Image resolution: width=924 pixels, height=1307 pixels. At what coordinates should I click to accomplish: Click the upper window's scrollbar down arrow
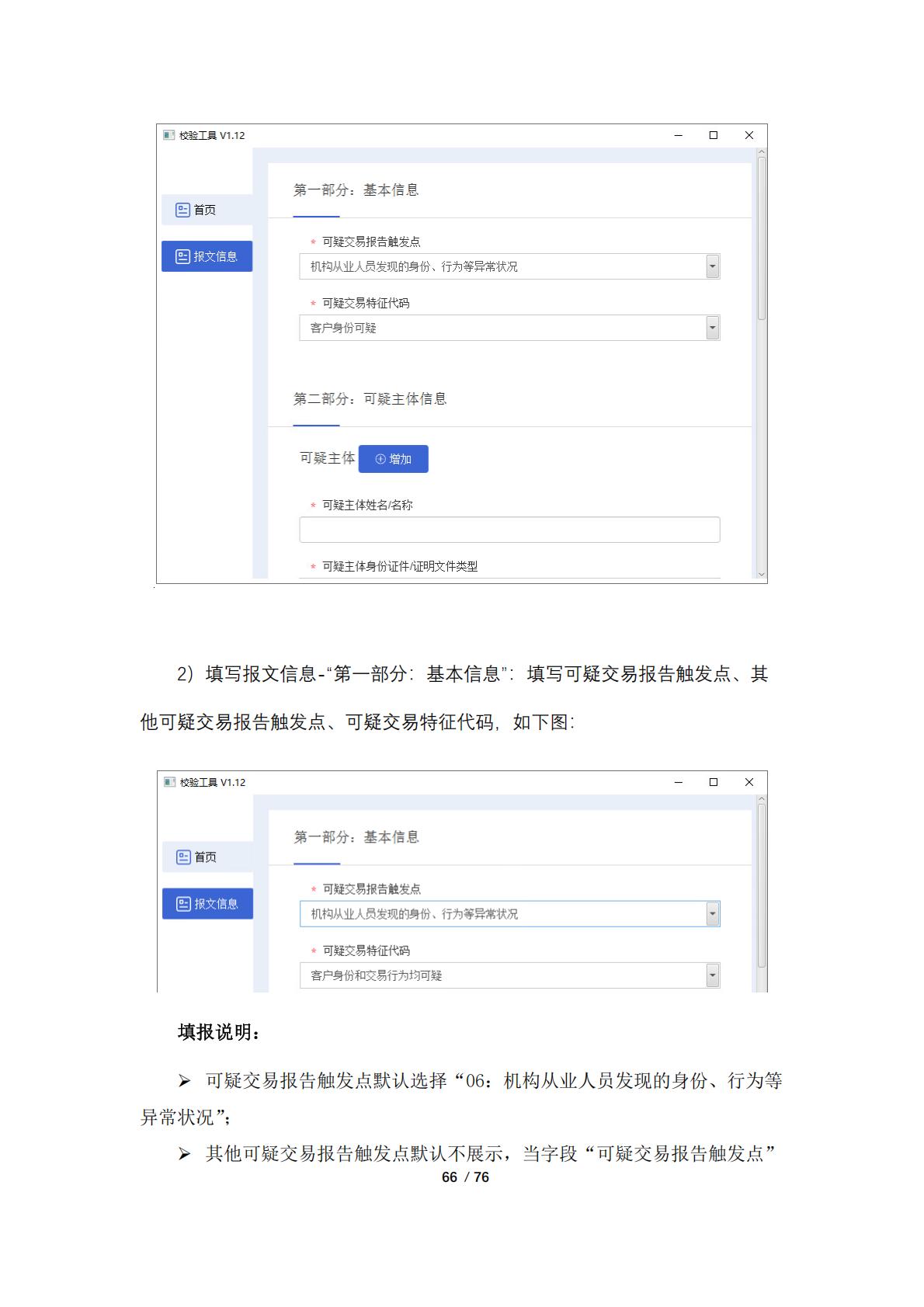pyautogui.click(x=761, y=575)
